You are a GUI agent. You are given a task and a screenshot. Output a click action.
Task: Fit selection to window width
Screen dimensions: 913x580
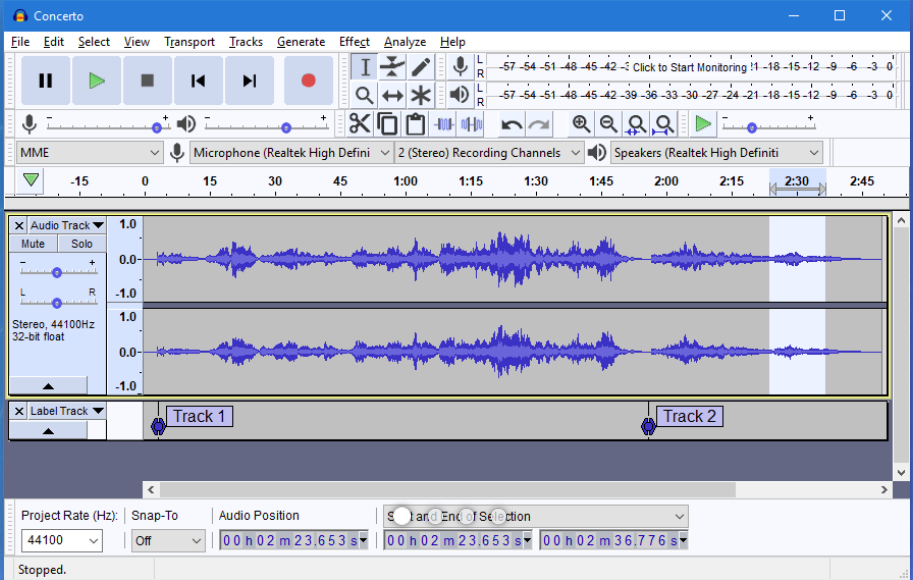click(636, 124)
